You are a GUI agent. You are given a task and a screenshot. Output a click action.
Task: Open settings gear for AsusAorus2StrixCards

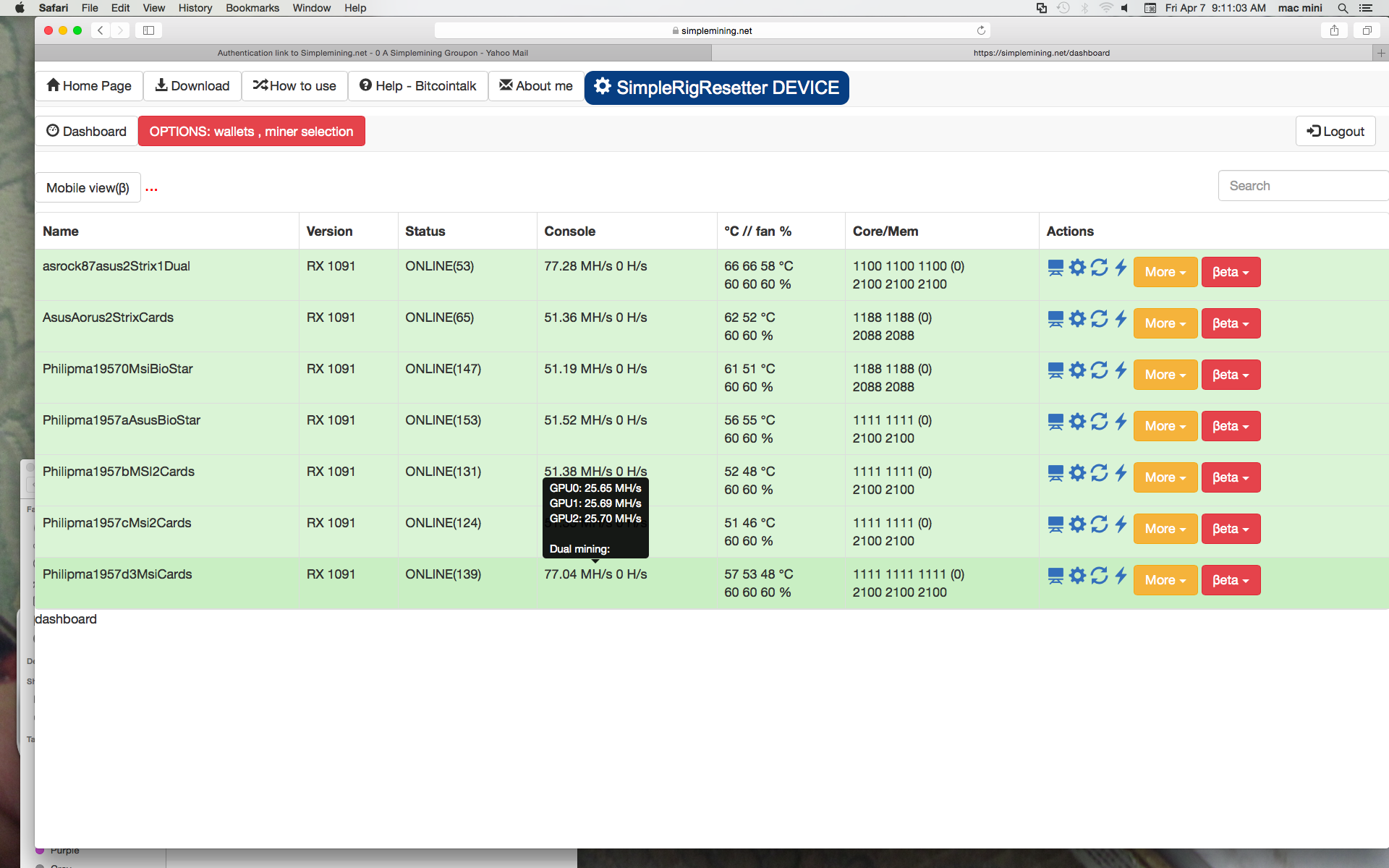(x=1077, y=319)
